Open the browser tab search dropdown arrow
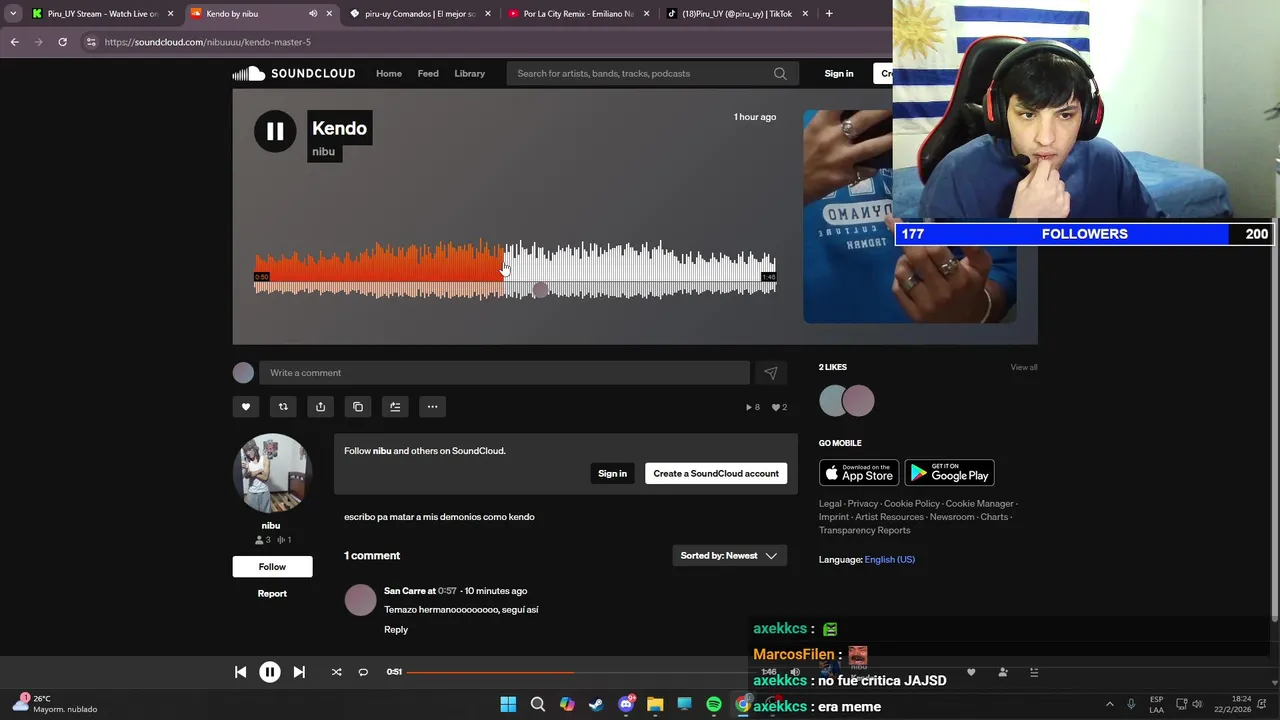This screenshot has width=1280, height=720. pos(13,14)
